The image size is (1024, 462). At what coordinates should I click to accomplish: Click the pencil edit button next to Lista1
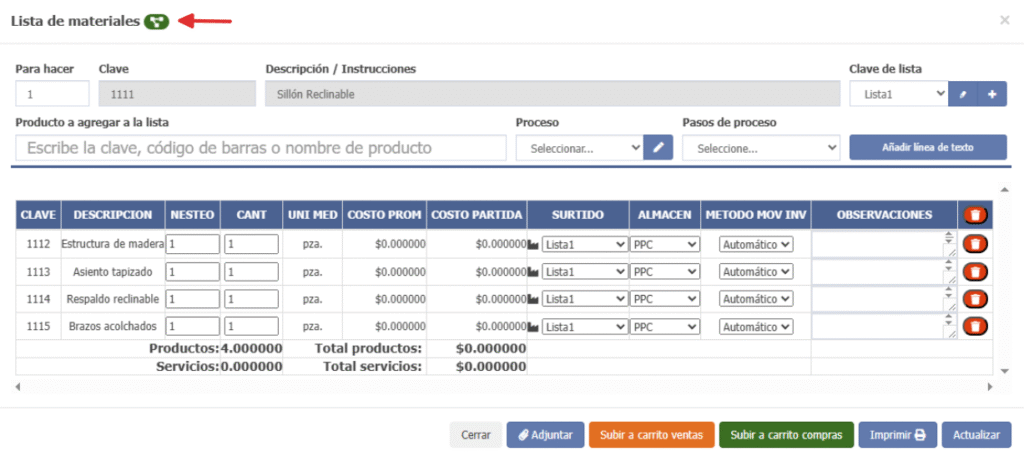(x=963, y=94)
